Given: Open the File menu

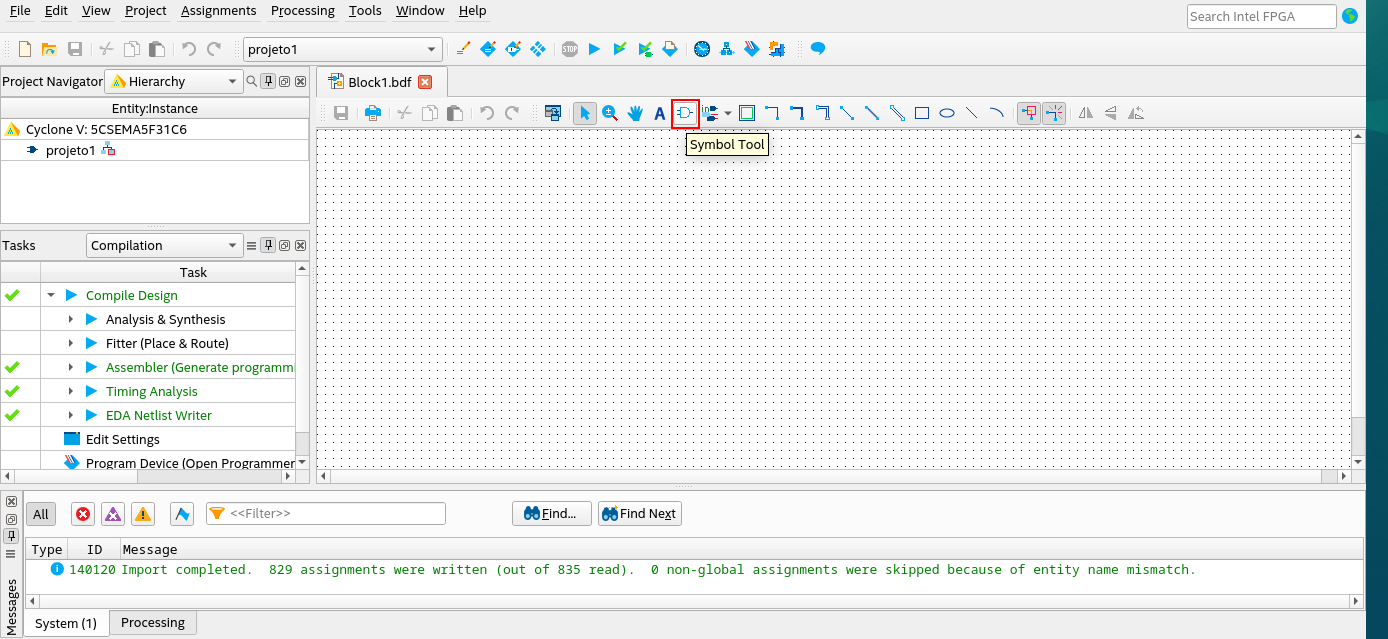Looking at the screenshot, I should [20, 10].
